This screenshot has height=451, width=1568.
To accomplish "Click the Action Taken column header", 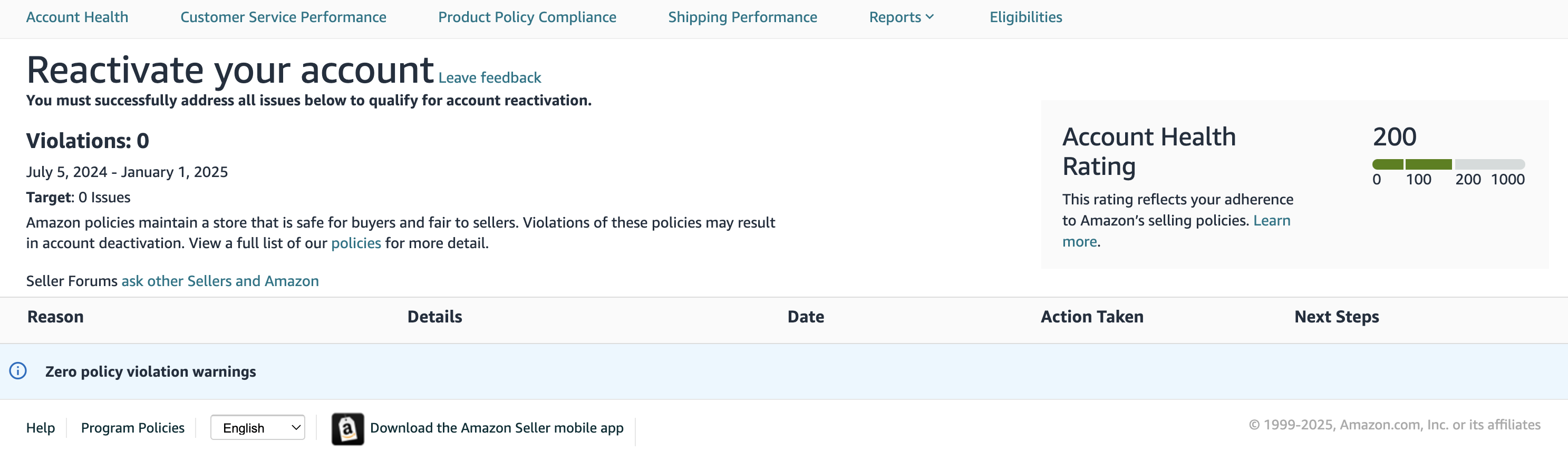I will (x=1092, y=317).
